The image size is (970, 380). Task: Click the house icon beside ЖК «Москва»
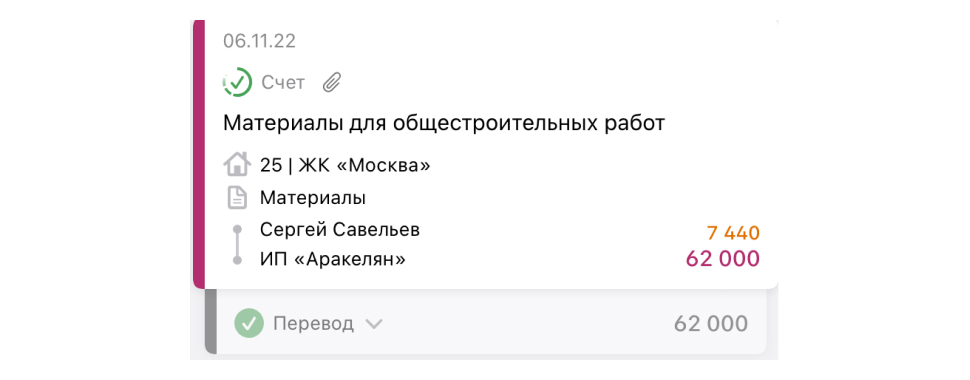click(236, 165)
